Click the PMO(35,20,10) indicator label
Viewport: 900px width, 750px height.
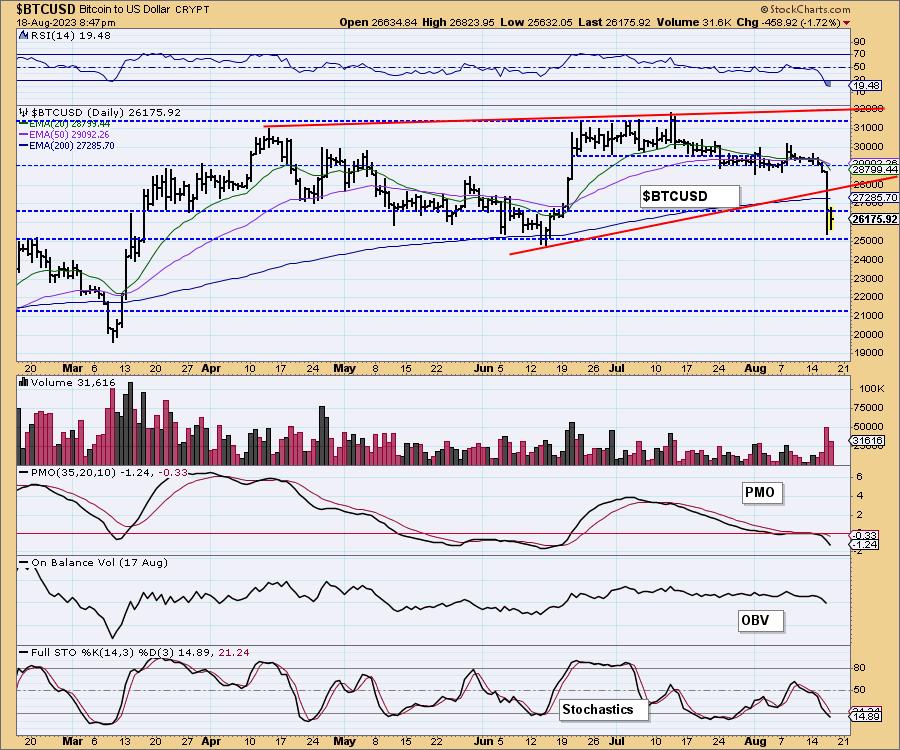109,472
